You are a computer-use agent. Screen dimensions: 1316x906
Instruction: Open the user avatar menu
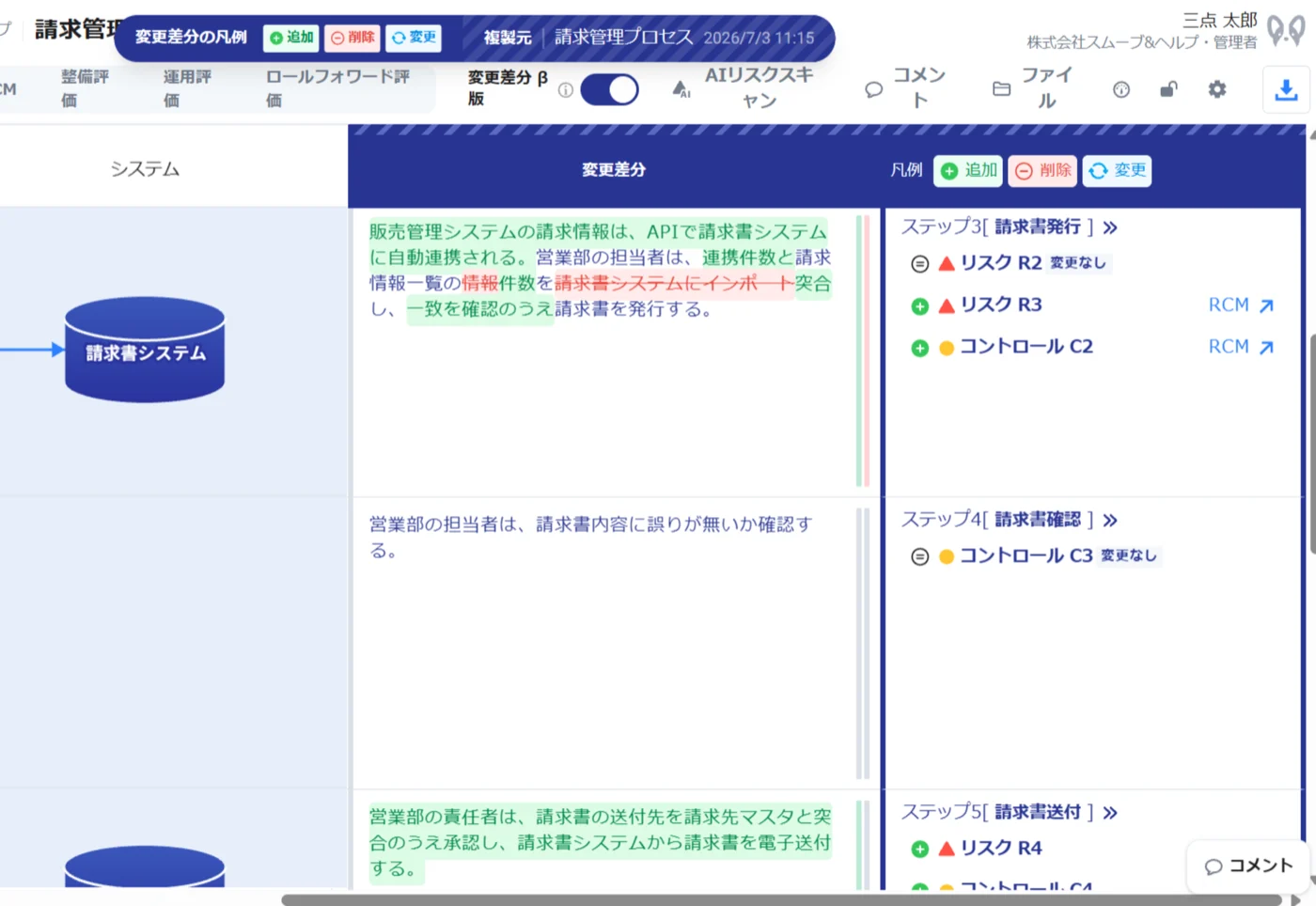click(1286, 30)
